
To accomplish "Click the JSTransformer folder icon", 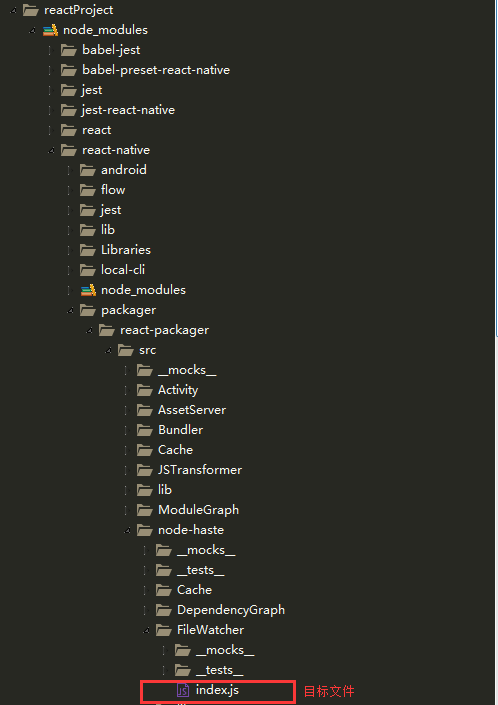I will [145, 470].
